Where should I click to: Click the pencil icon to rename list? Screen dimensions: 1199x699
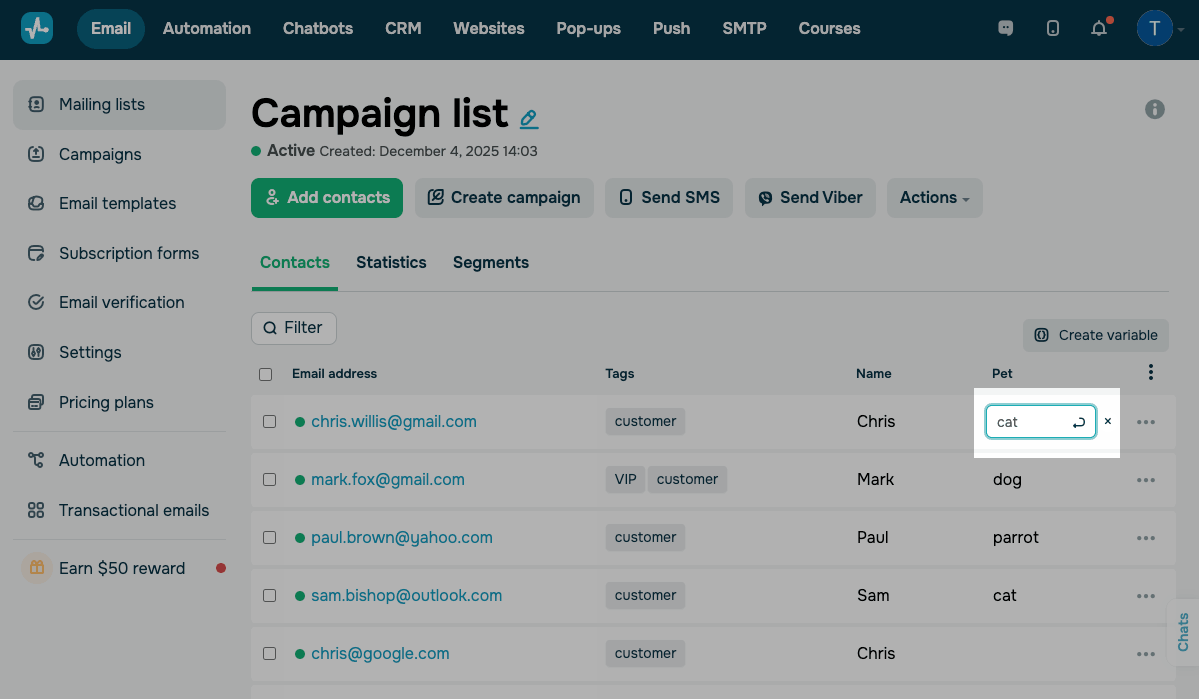tap(529, 119)
